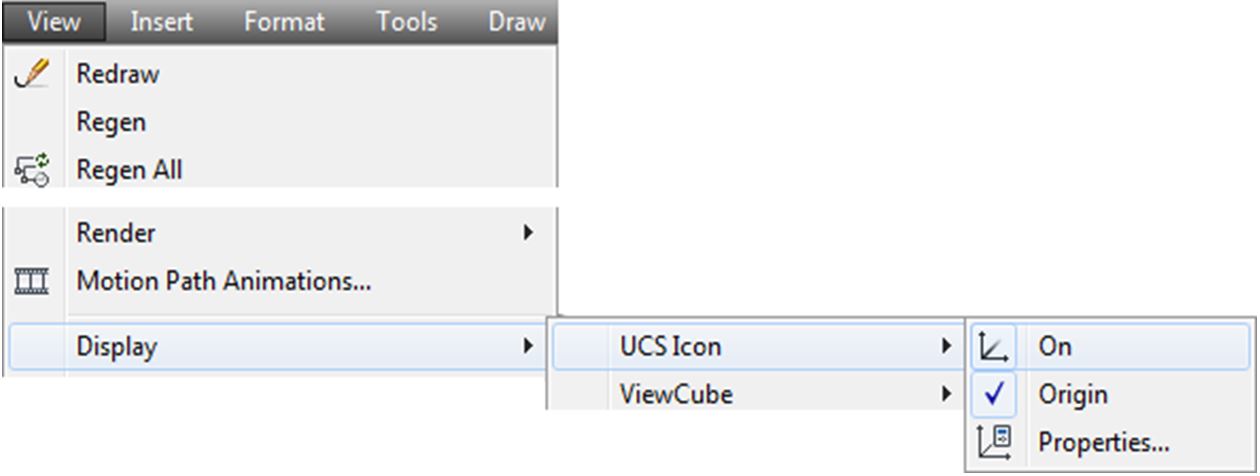Viewport: 1260px width, 476px height.
Task: Open the Insert menu
Action: tap(162, 21)
